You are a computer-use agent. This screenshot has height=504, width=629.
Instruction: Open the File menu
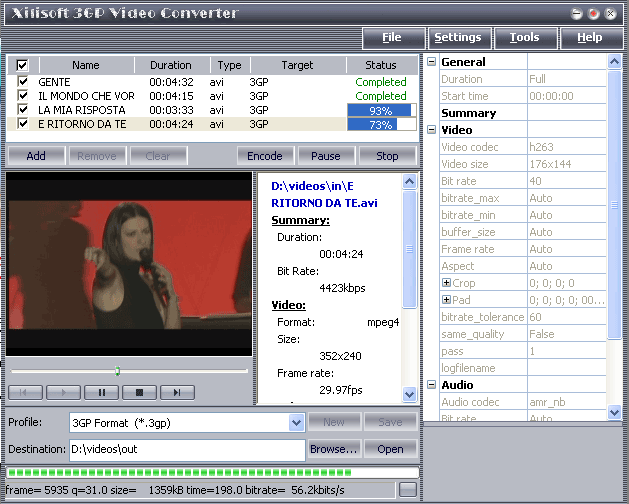[393, 38]
